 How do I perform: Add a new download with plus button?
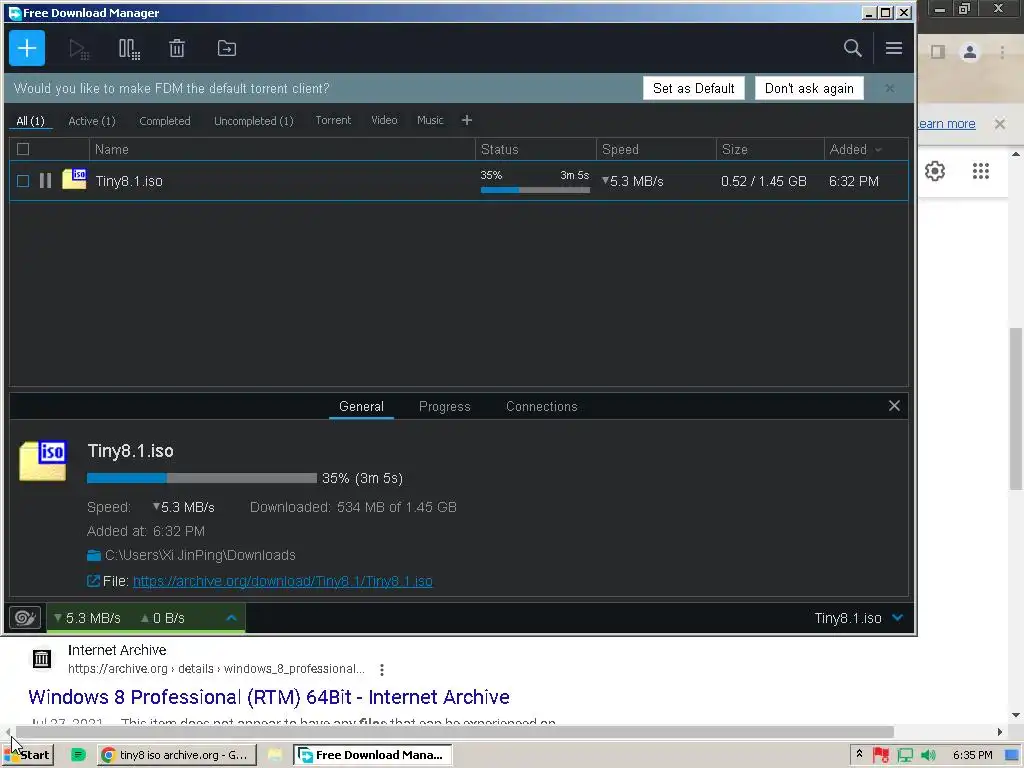[x=27, y=48]
